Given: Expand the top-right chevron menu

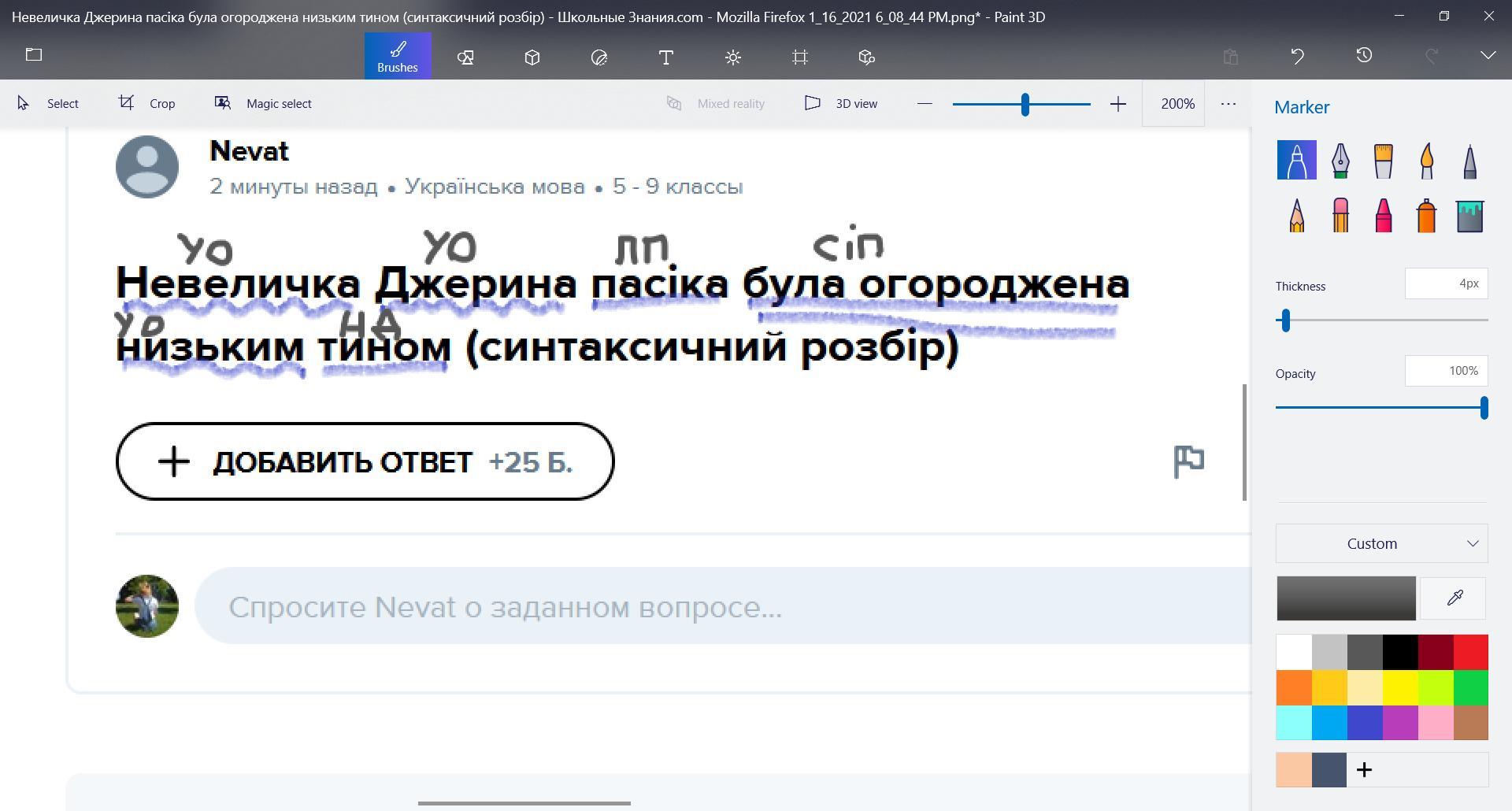Looking at the screenshot, I should [x=1488, y=55].
